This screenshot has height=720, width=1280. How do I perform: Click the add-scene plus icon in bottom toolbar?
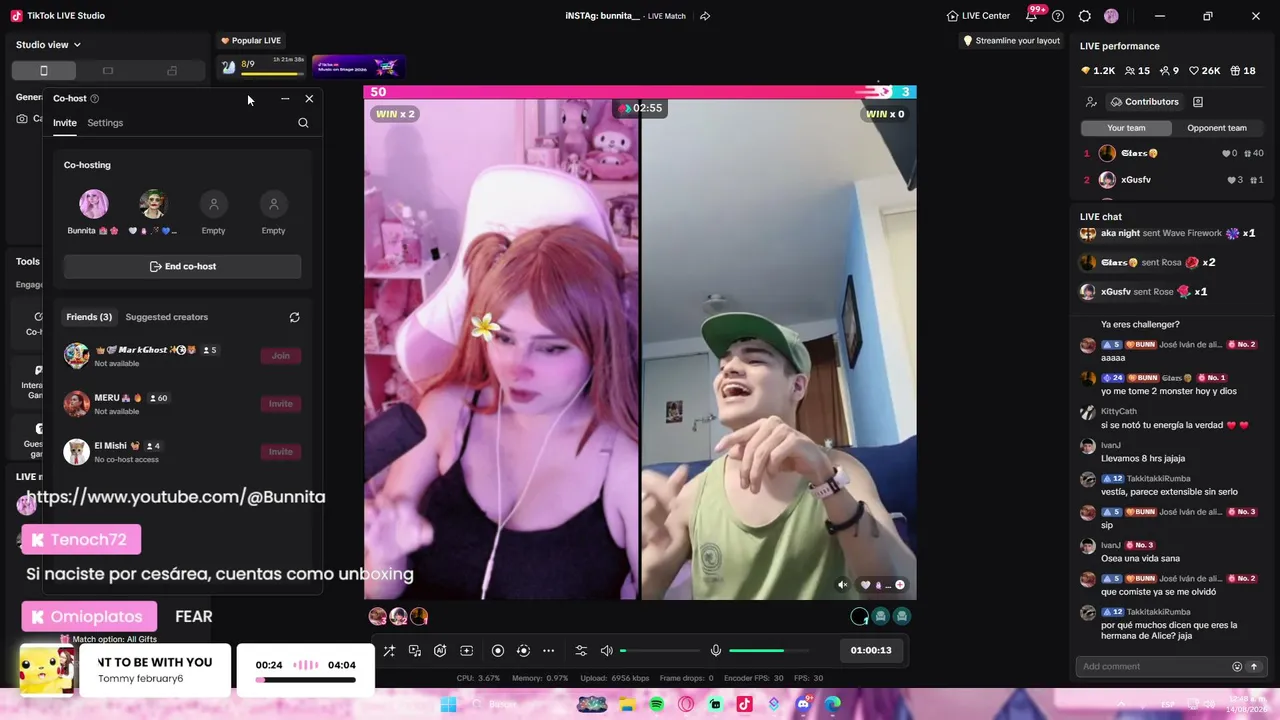(466, 651)
